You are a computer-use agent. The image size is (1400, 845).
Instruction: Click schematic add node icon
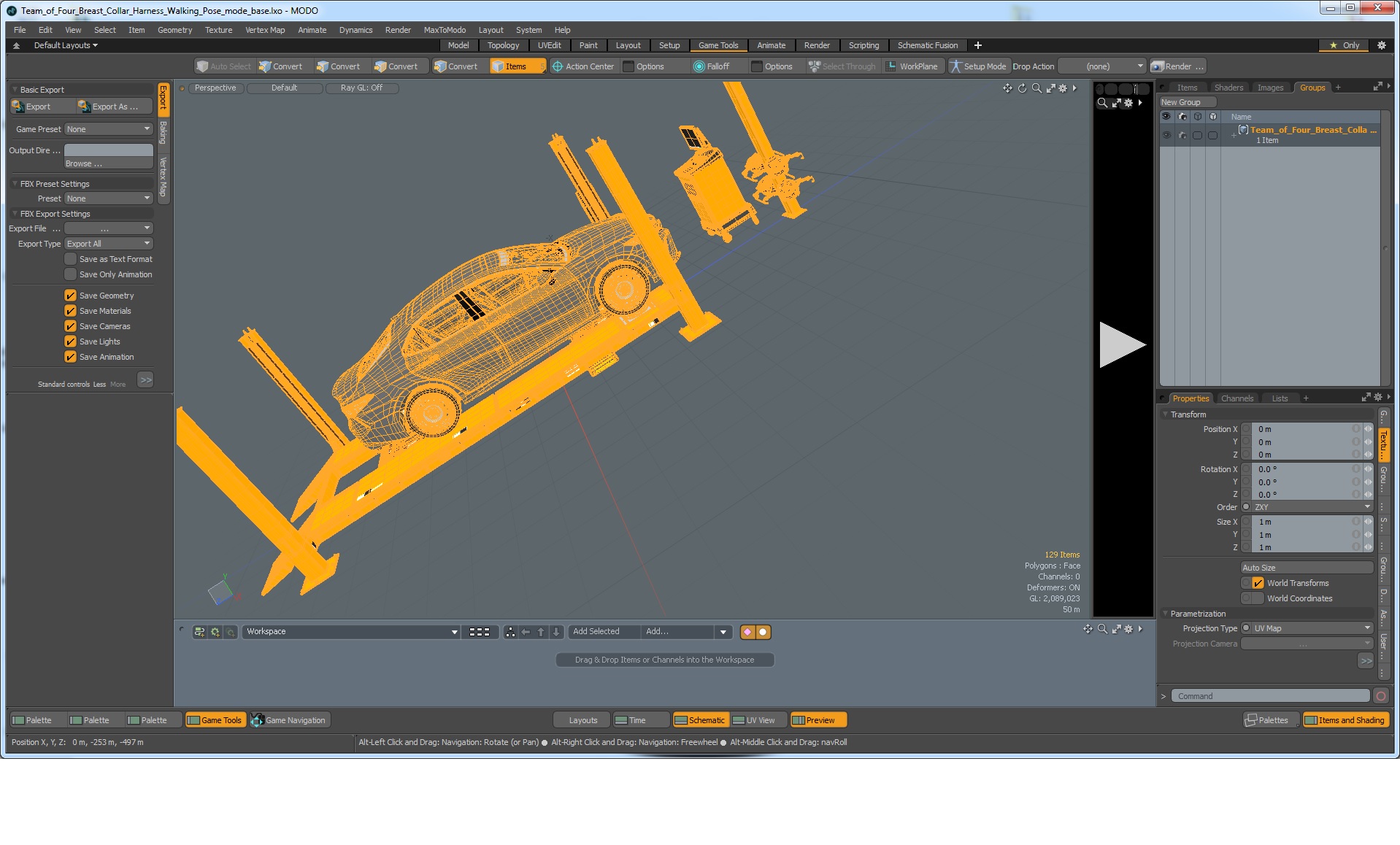click(199, 632)
